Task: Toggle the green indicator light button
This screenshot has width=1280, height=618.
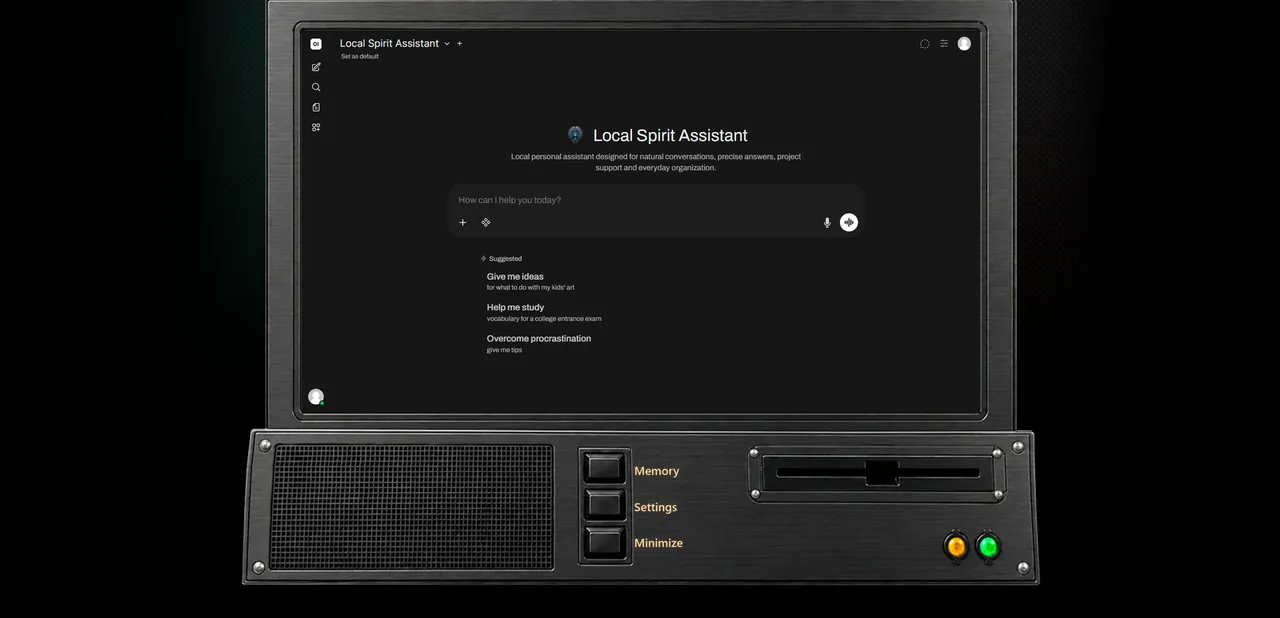Action: [x=988, y=547]
